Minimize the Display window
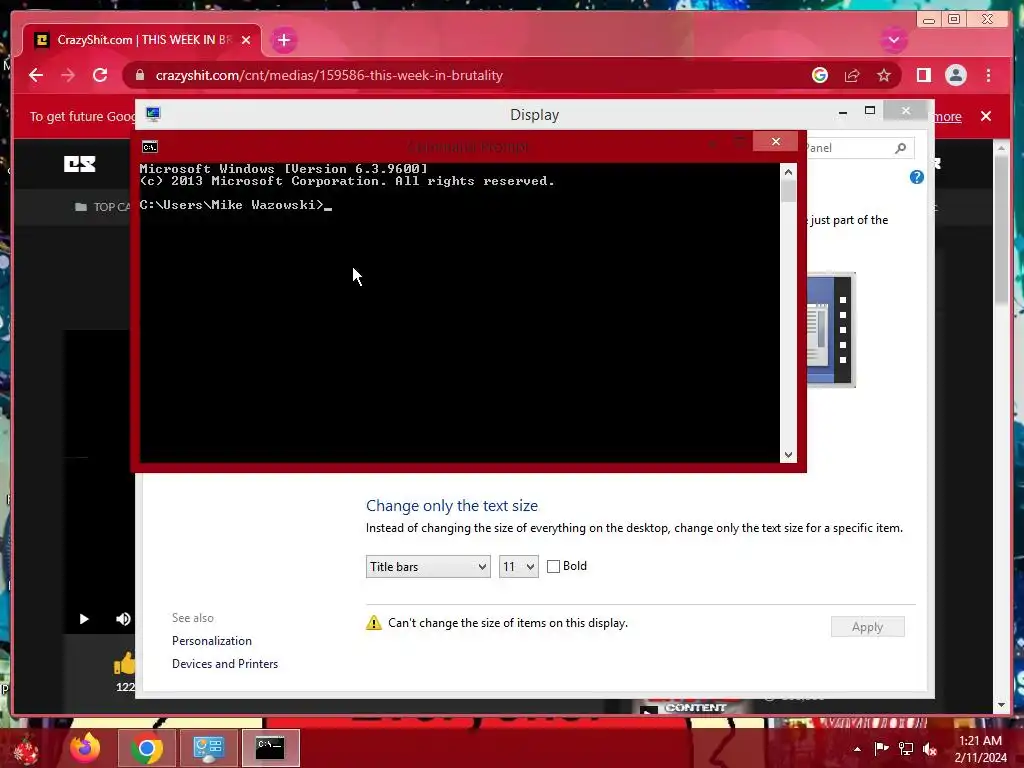This screenshot has height=768, width=1024. (x=843, y=112)
